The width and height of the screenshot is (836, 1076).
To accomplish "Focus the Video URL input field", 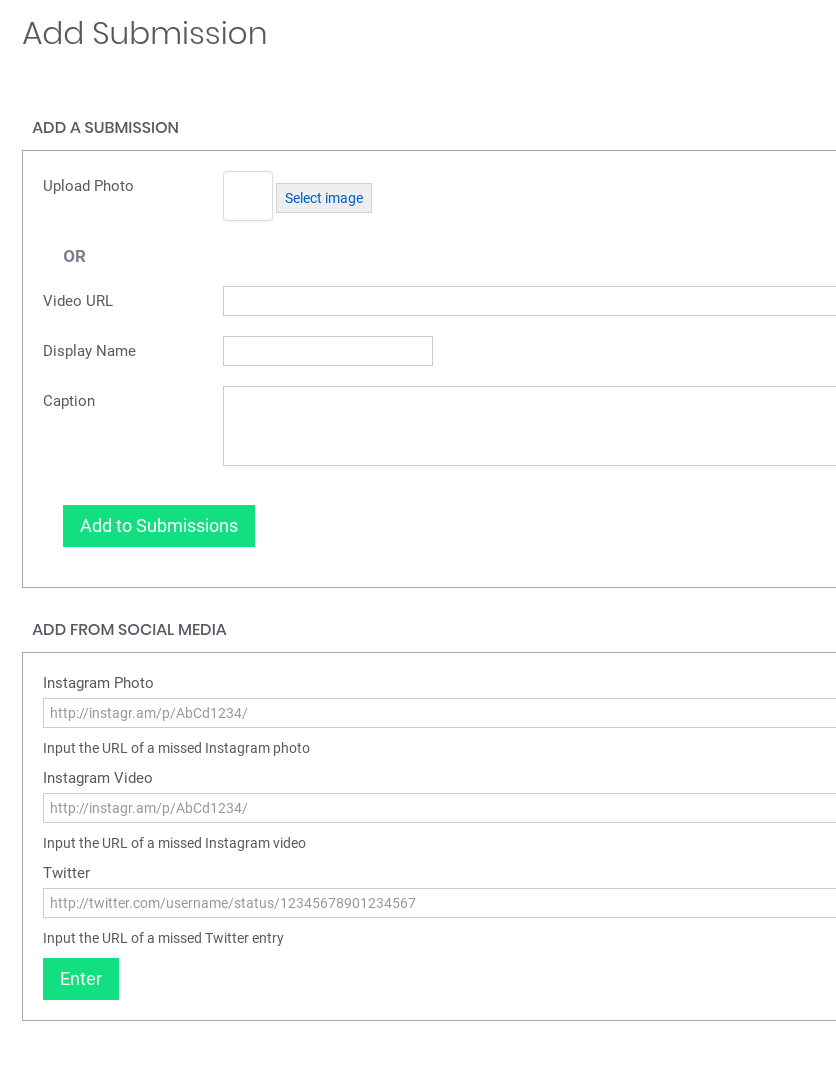I will 528,301.
